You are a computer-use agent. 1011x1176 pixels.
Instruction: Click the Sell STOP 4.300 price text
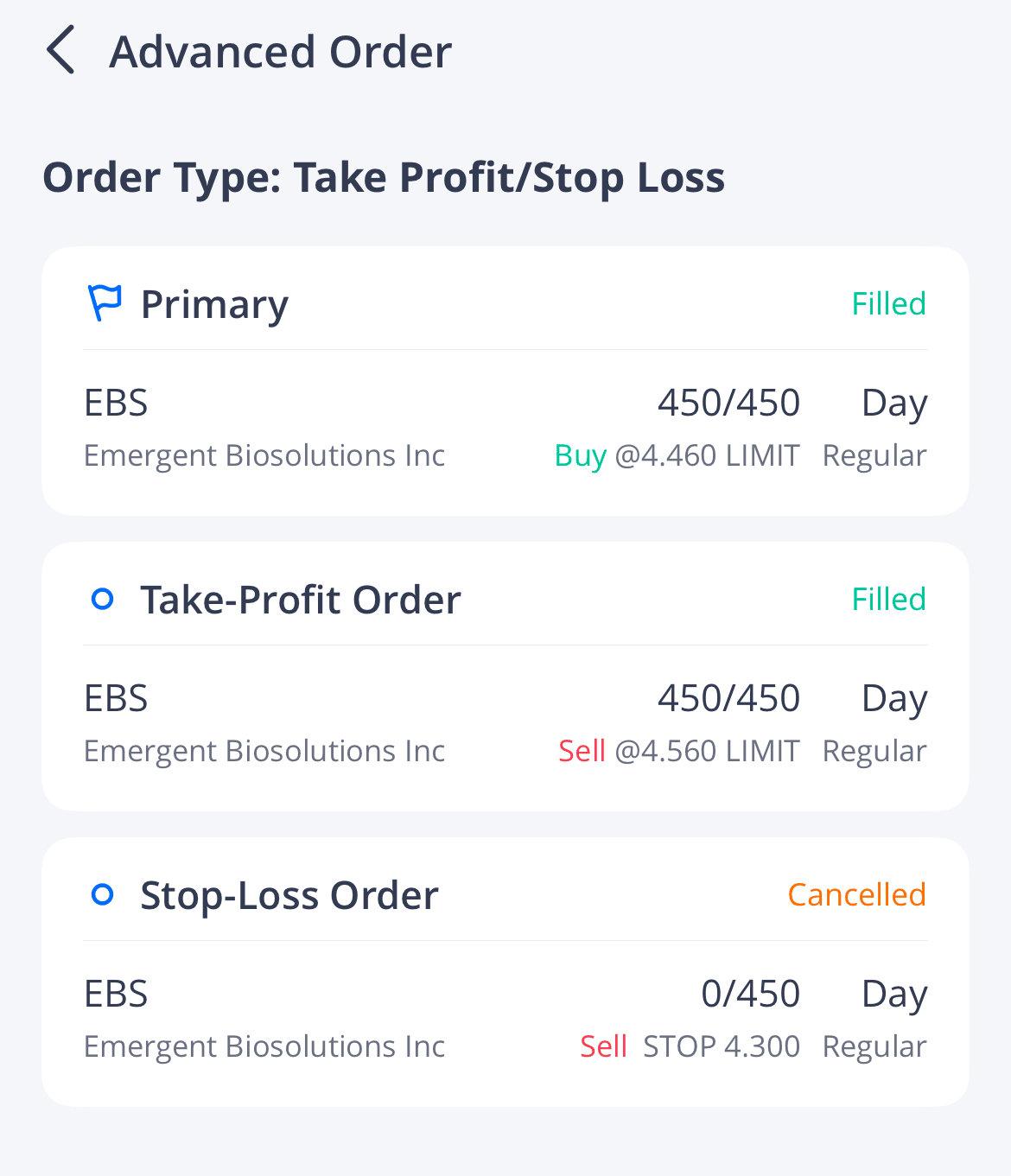tap(690, 1046)
